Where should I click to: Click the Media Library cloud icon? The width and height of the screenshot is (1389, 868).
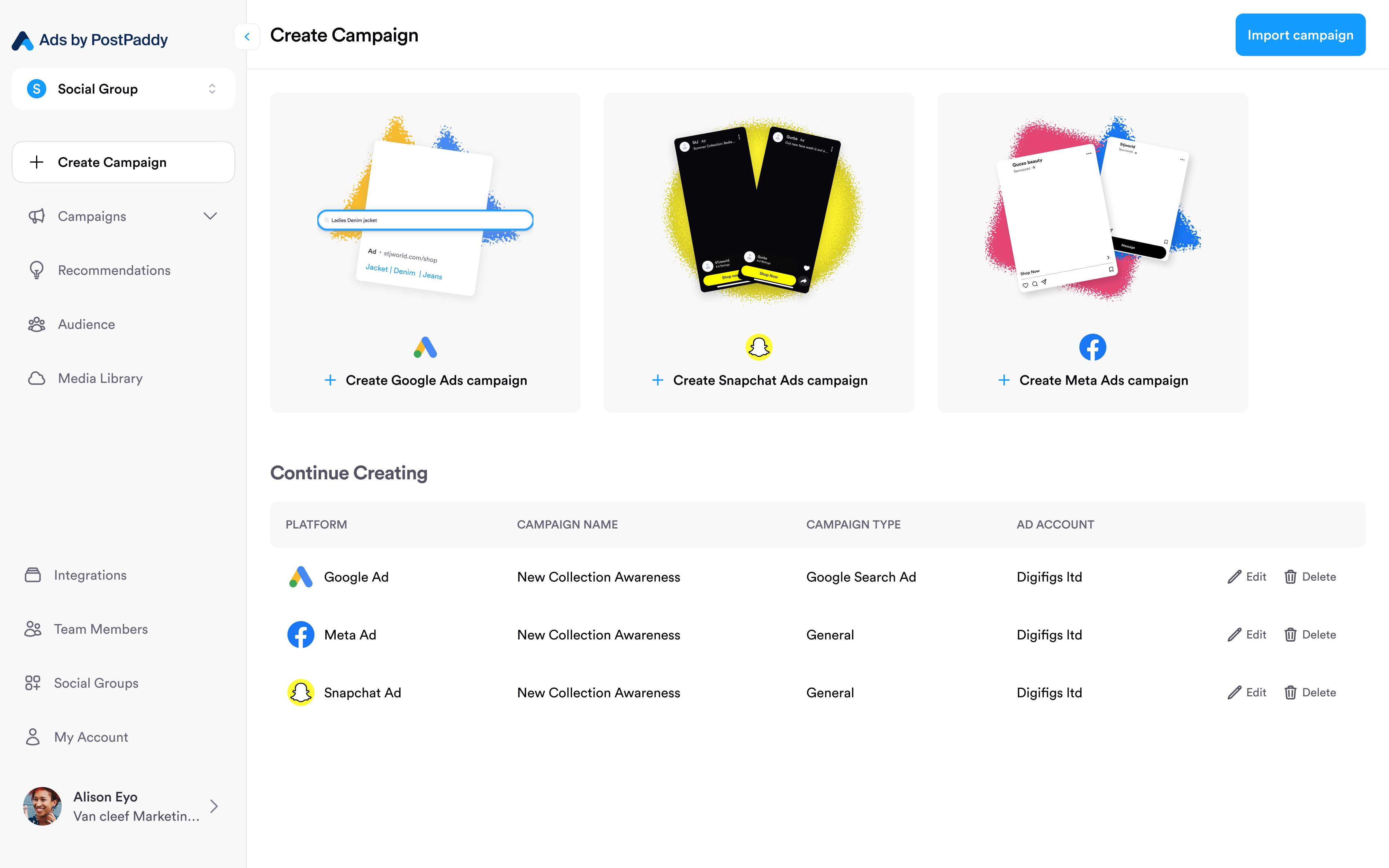pos(36,378)
